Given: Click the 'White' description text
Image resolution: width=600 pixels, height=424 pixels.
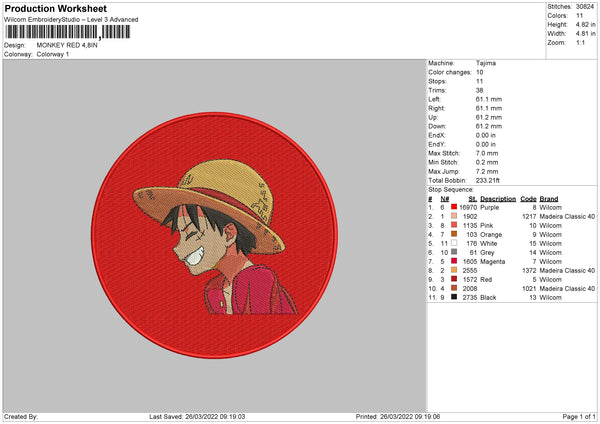Looking at the screenshot, I should tap(489, 243).
